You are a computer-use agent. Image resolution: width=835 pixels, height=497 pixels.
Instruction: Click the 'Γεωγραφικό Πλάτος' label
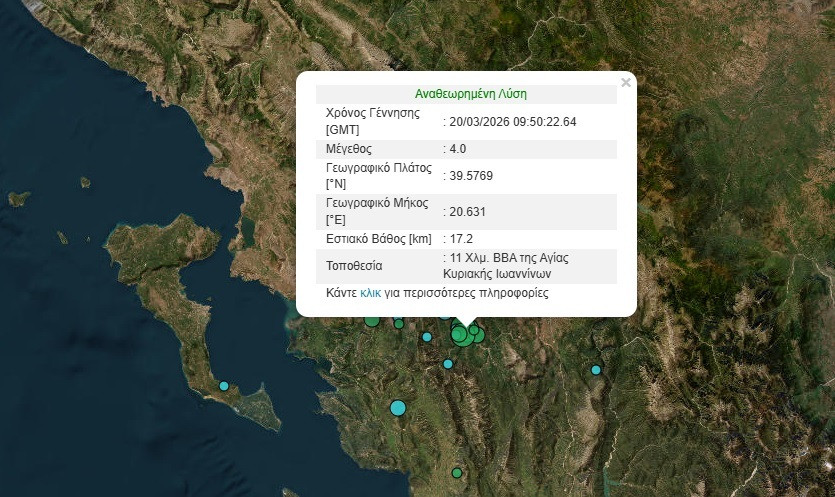(379, 168)
